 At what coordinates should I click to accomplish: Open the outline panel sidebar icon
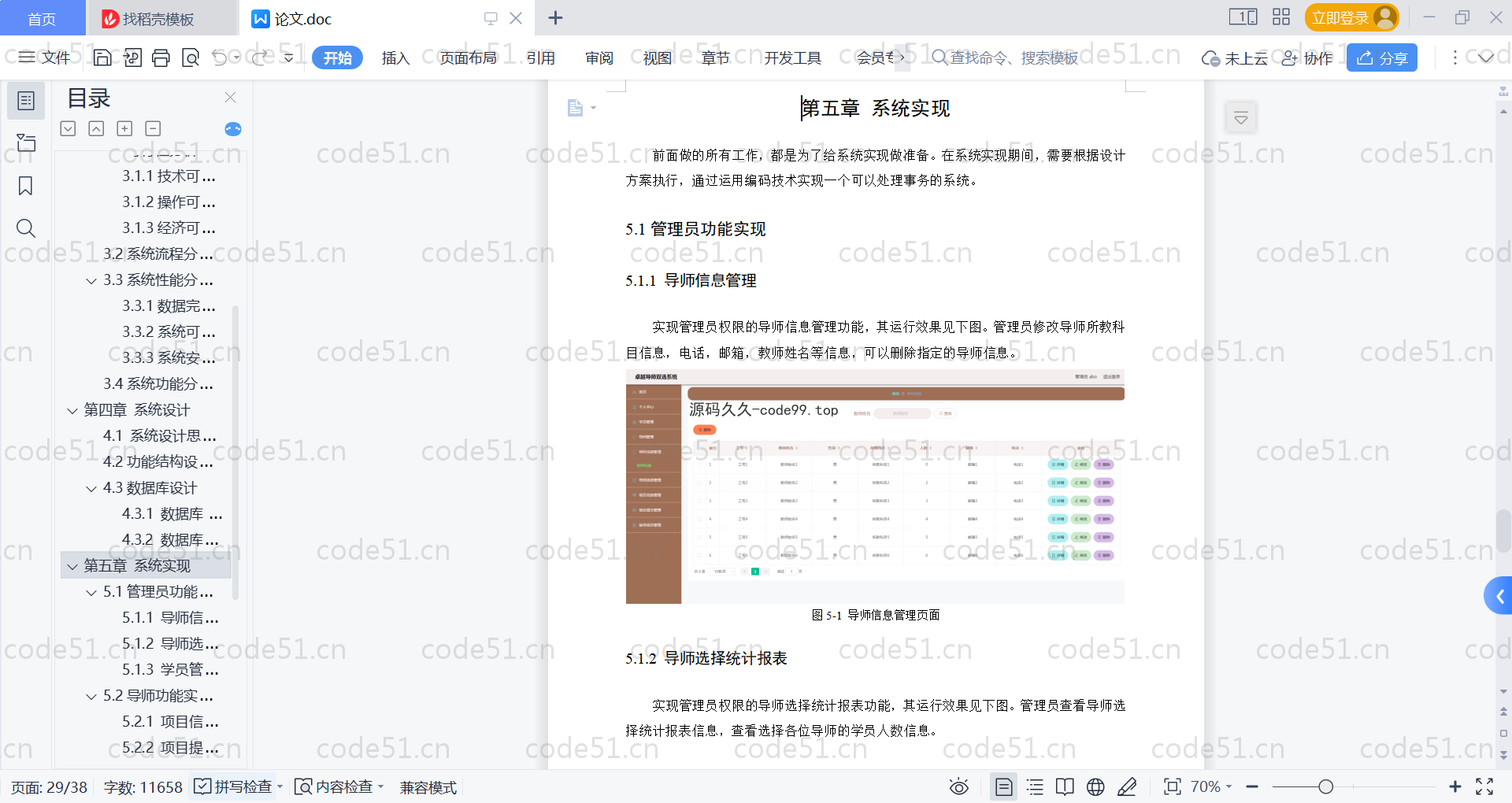point(26,101)
